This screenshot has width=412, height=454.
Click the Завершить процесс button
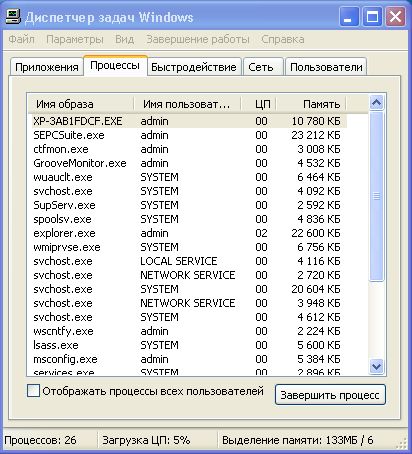pos(330,395)
